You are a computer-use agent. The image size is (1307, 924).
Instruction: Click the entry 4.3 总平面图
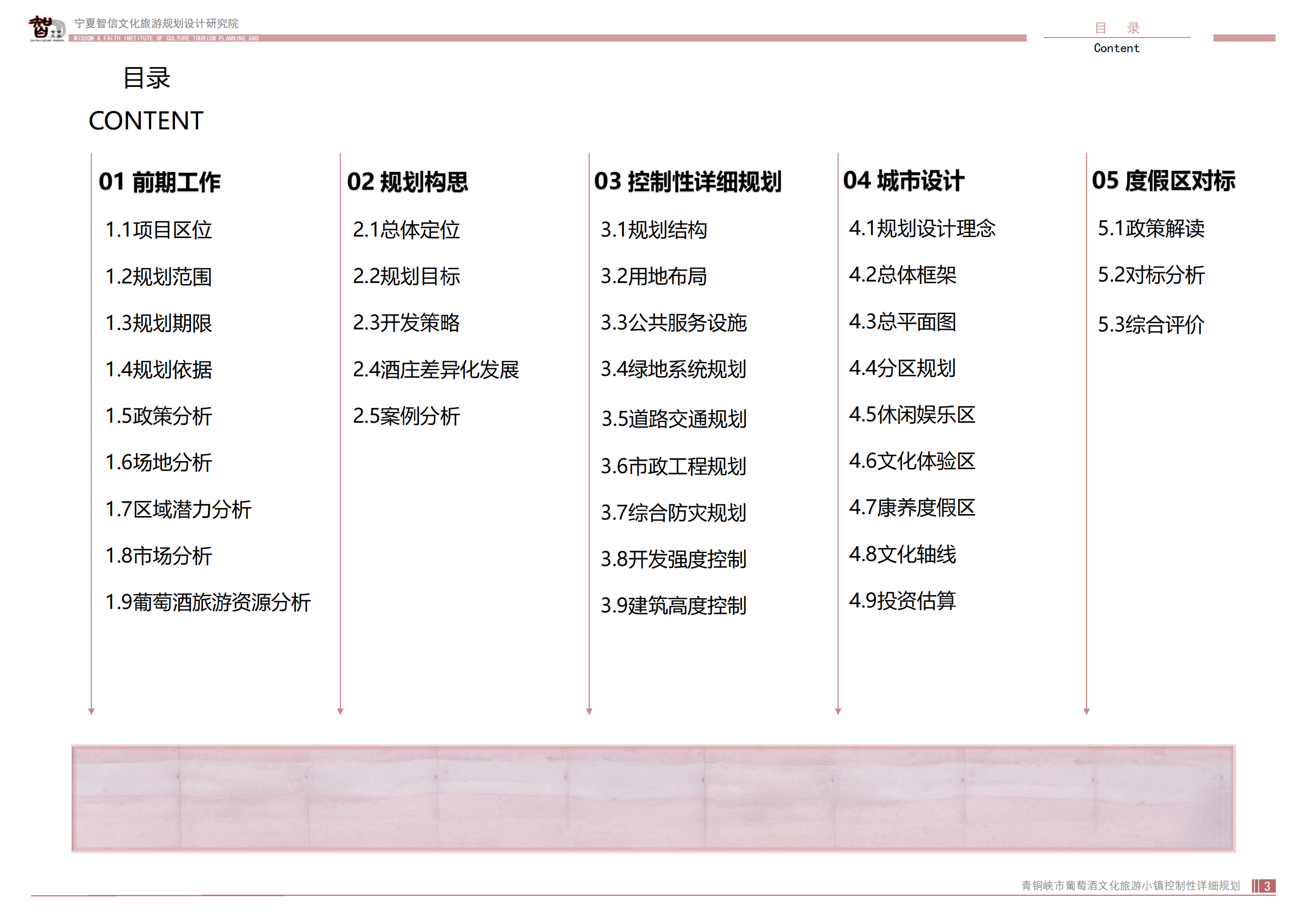point(902,323)
